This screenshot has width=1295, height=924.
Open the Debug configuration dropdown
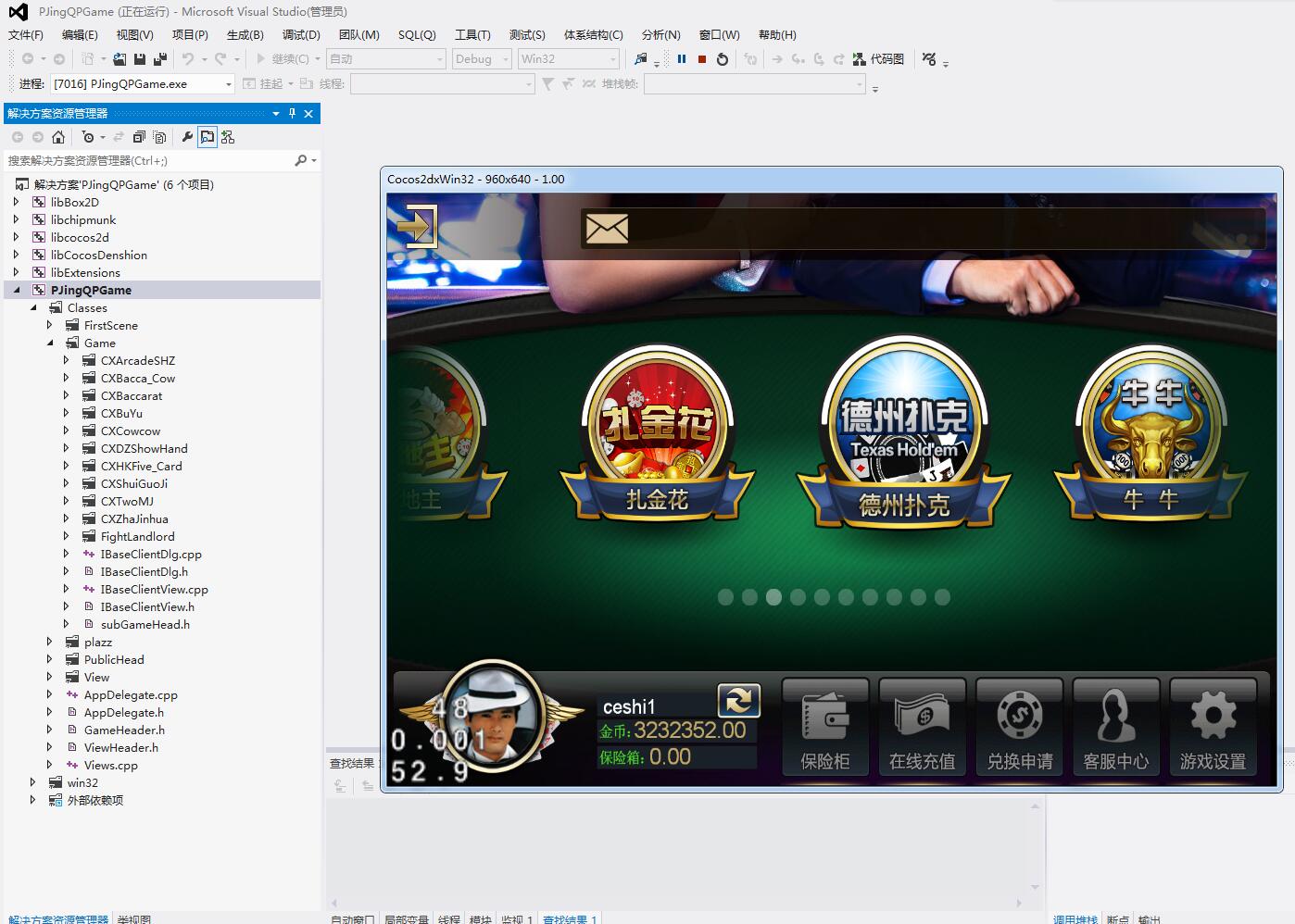click(481, 59)
